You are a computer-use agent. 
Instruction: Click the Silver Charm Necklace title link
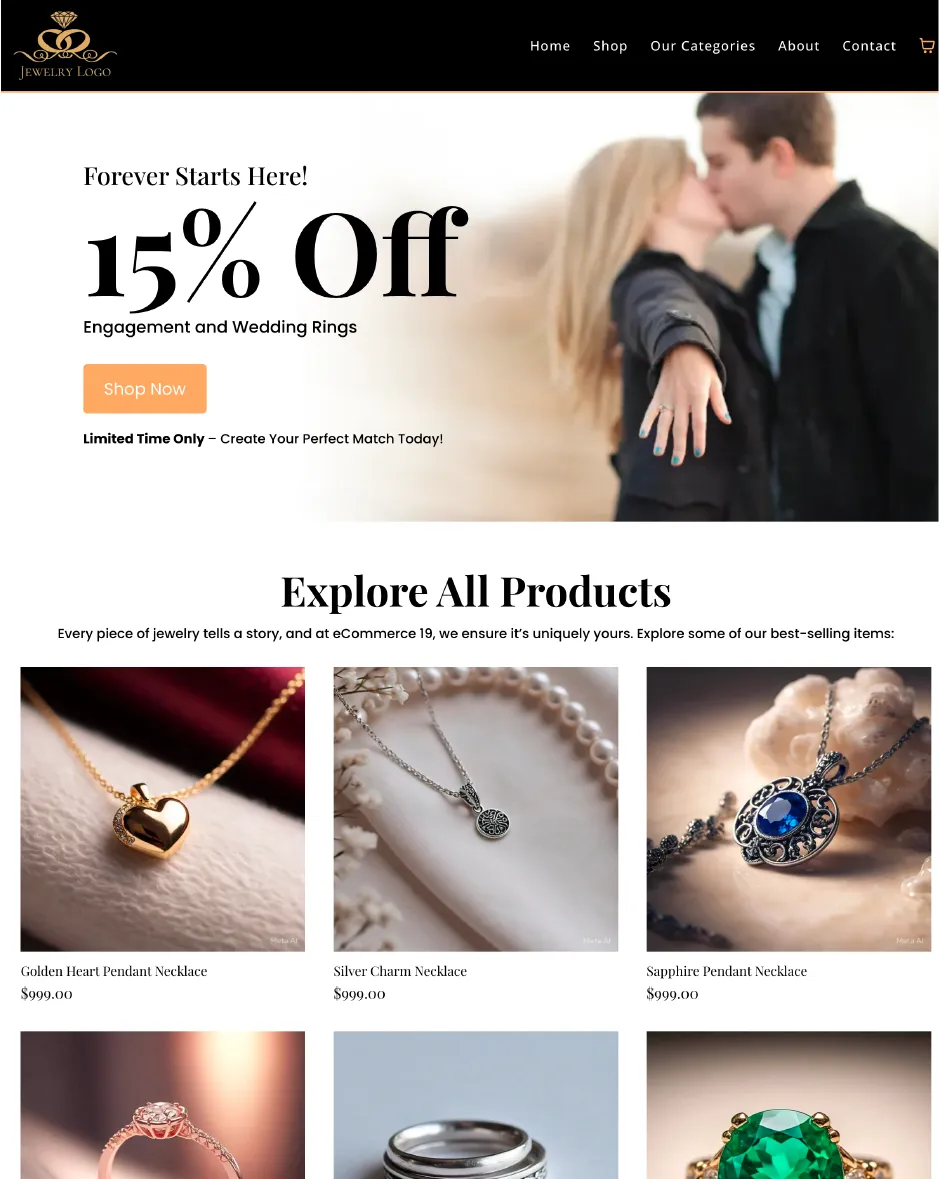(x=400, y=971)
